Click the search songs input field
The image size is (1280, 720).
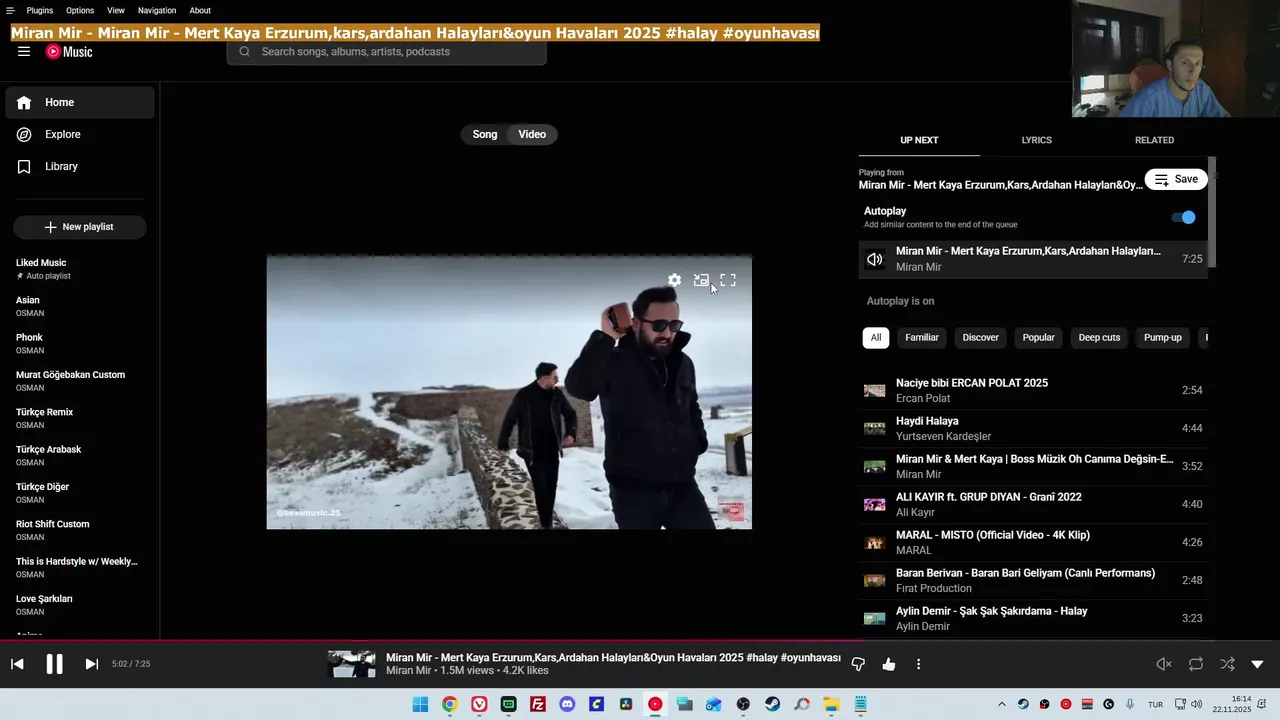(387, 52)
